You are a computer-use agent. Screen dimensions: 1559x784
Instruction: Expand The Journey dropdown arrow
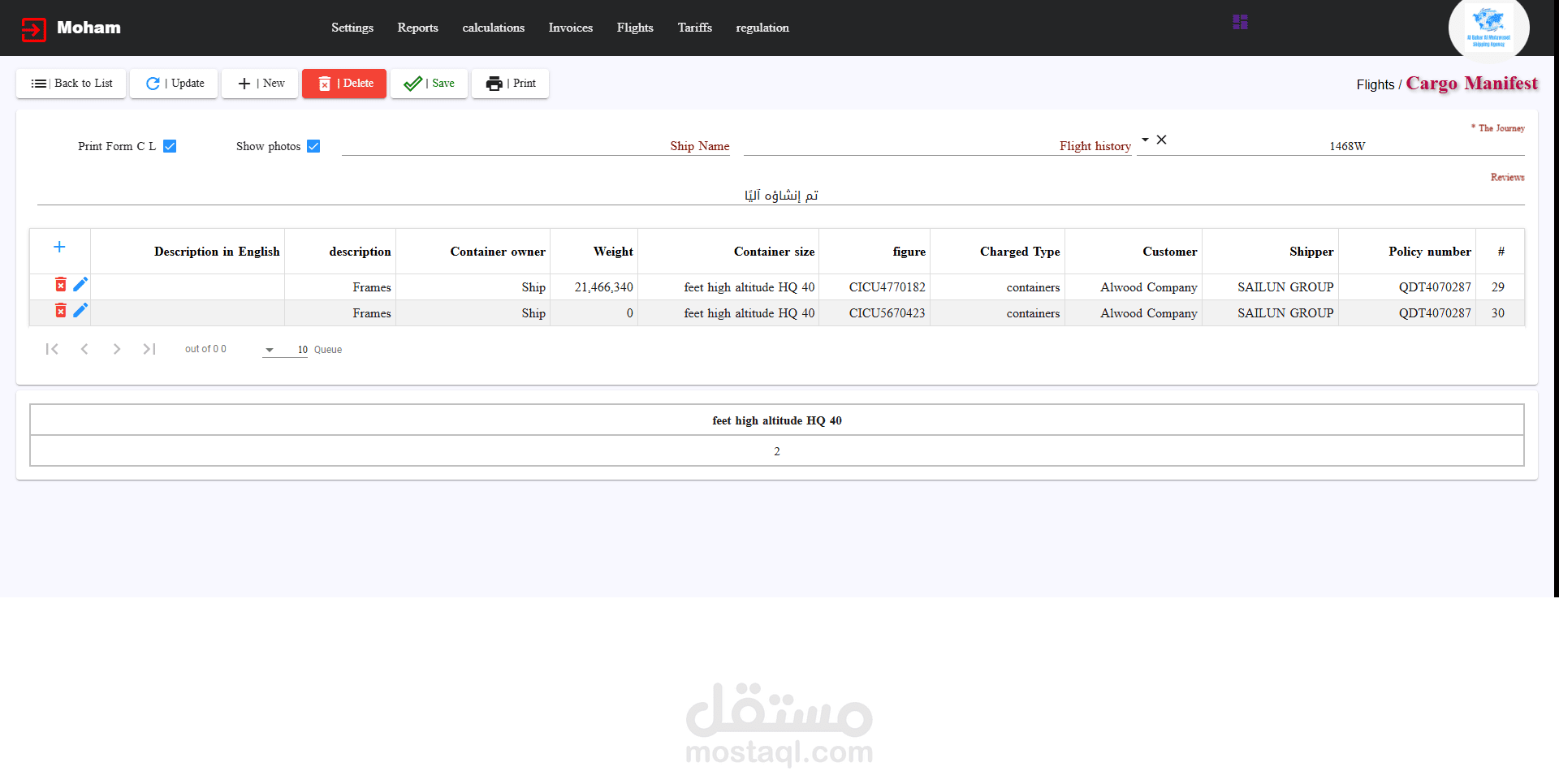(x=1145, y=140)
